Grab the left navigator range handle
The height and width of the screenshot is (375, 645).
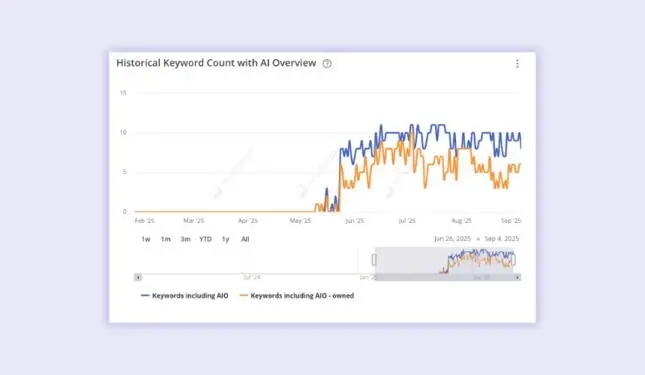click(x=374, y=260)
